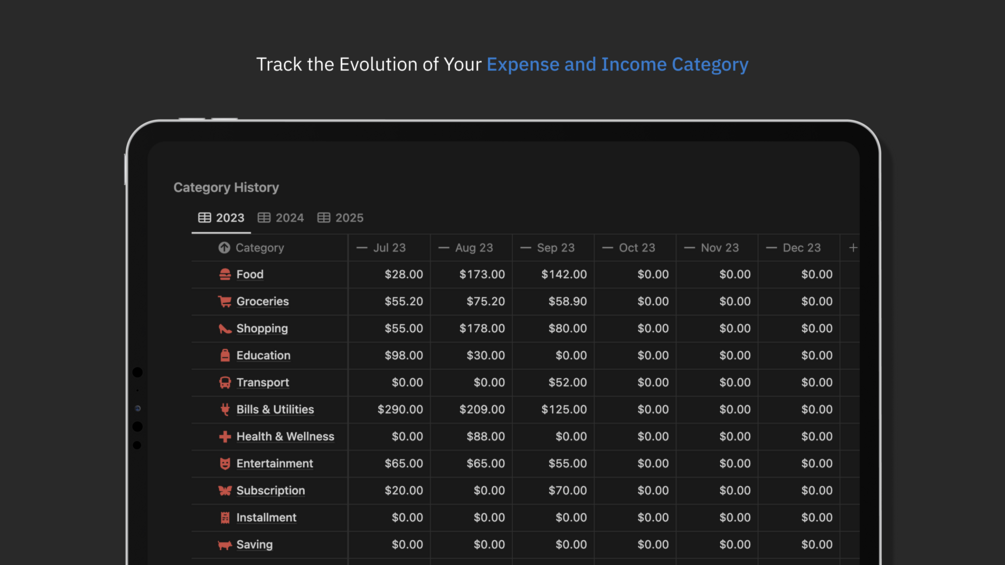Select the $20.00 Subscription cell
The width and height of the screenshot is (1005, 565).
389,491
